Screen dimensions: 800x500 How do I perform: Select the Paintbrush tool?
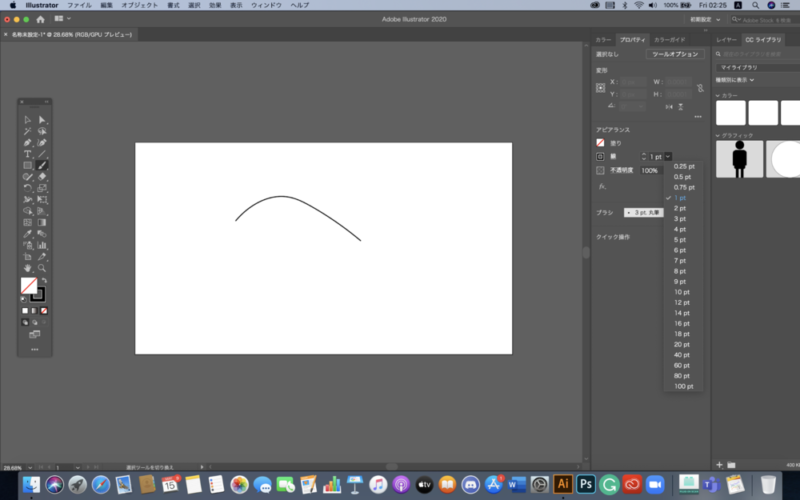42,165
